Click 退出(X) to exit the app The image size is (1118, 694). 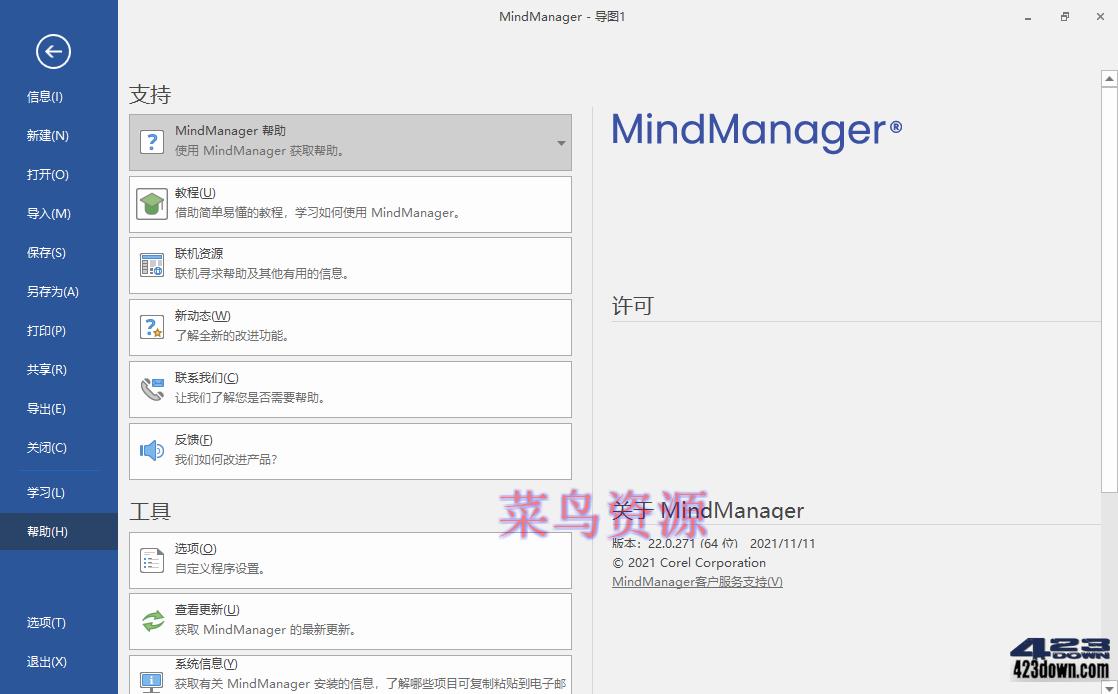[45, 661]
